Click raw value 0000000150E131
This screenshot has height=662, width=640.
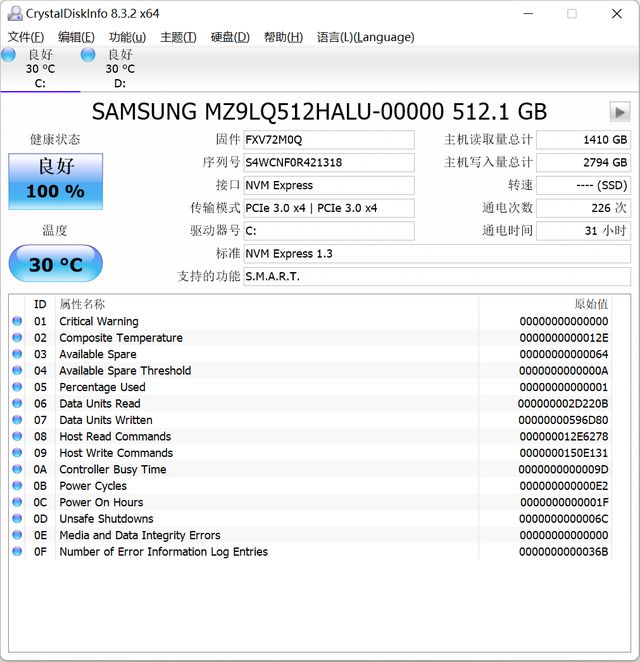coord(563,453)
